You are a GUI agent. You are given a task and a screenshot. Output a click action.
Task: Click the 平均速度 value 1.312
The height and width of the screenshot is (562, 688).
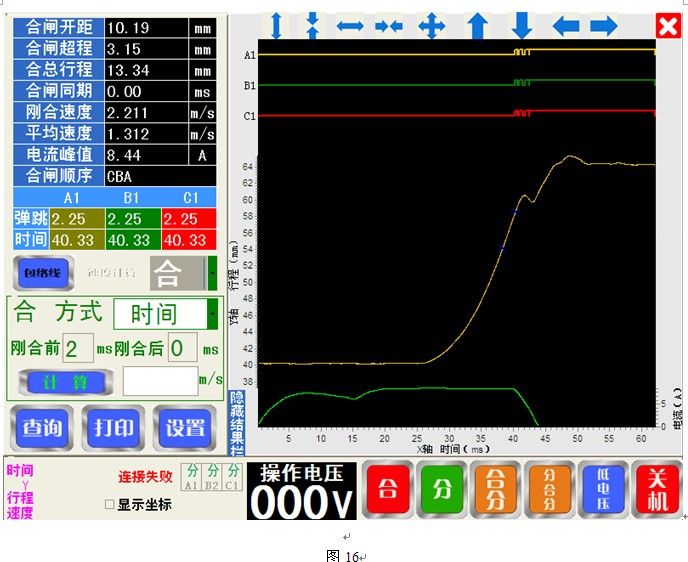[147, 133]
